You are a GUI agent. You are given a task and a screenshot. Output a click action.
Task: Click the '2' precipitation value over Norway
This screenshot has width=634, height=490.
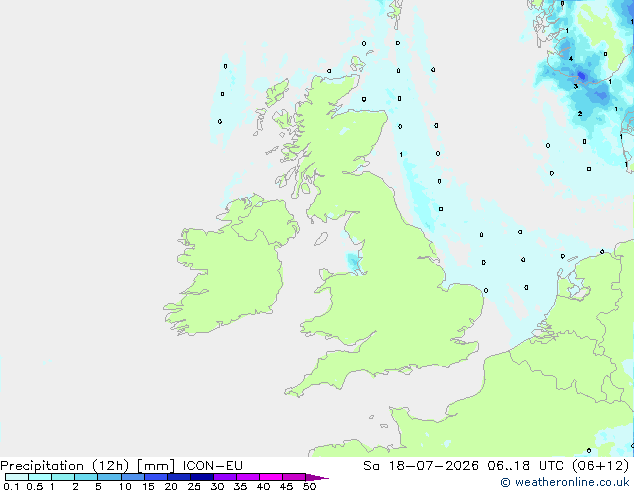pyautogui.click(x=580, y=114)
